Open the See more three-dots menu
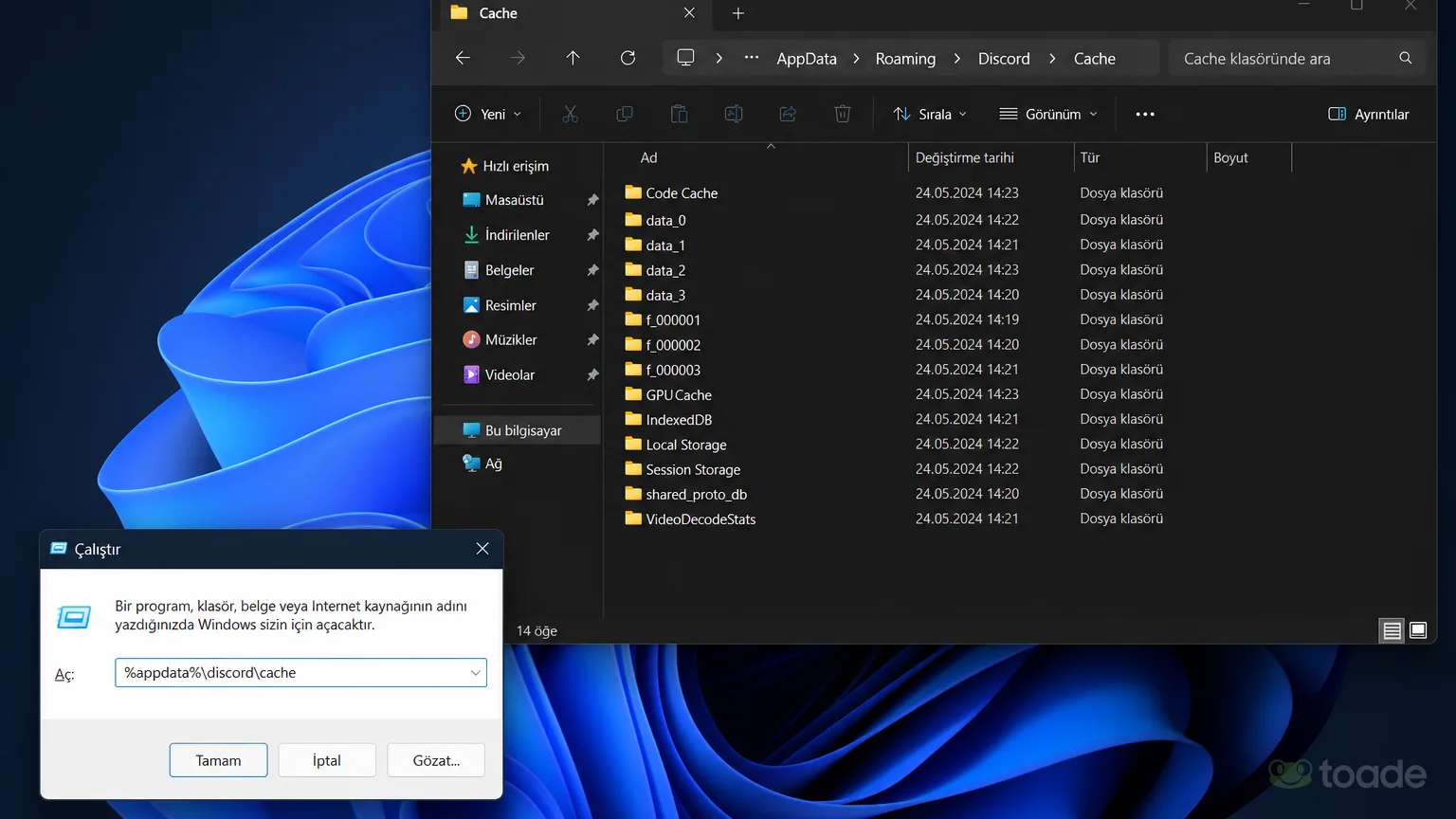1456x819 pixels. coord(1145,114)
